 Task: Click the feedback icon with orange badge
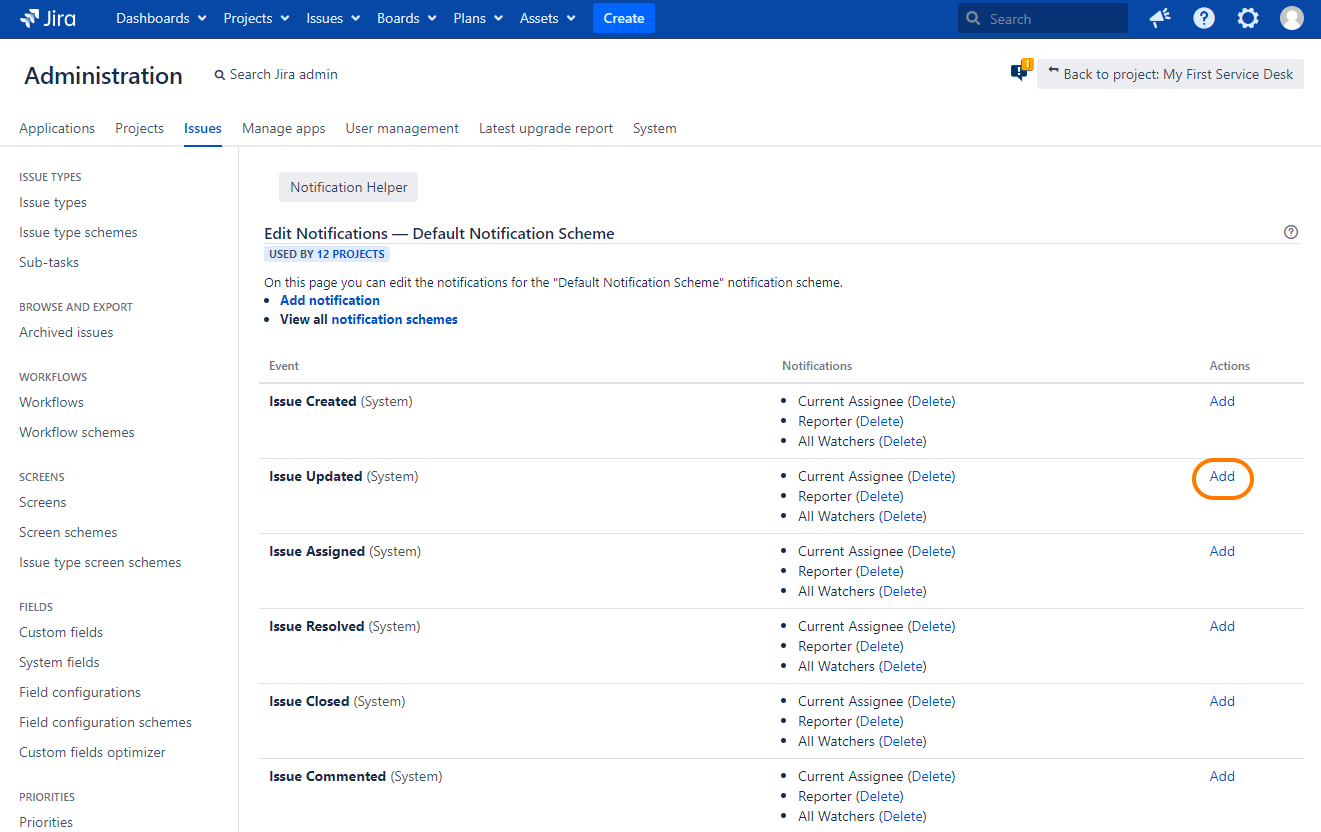coord(1020,72)
